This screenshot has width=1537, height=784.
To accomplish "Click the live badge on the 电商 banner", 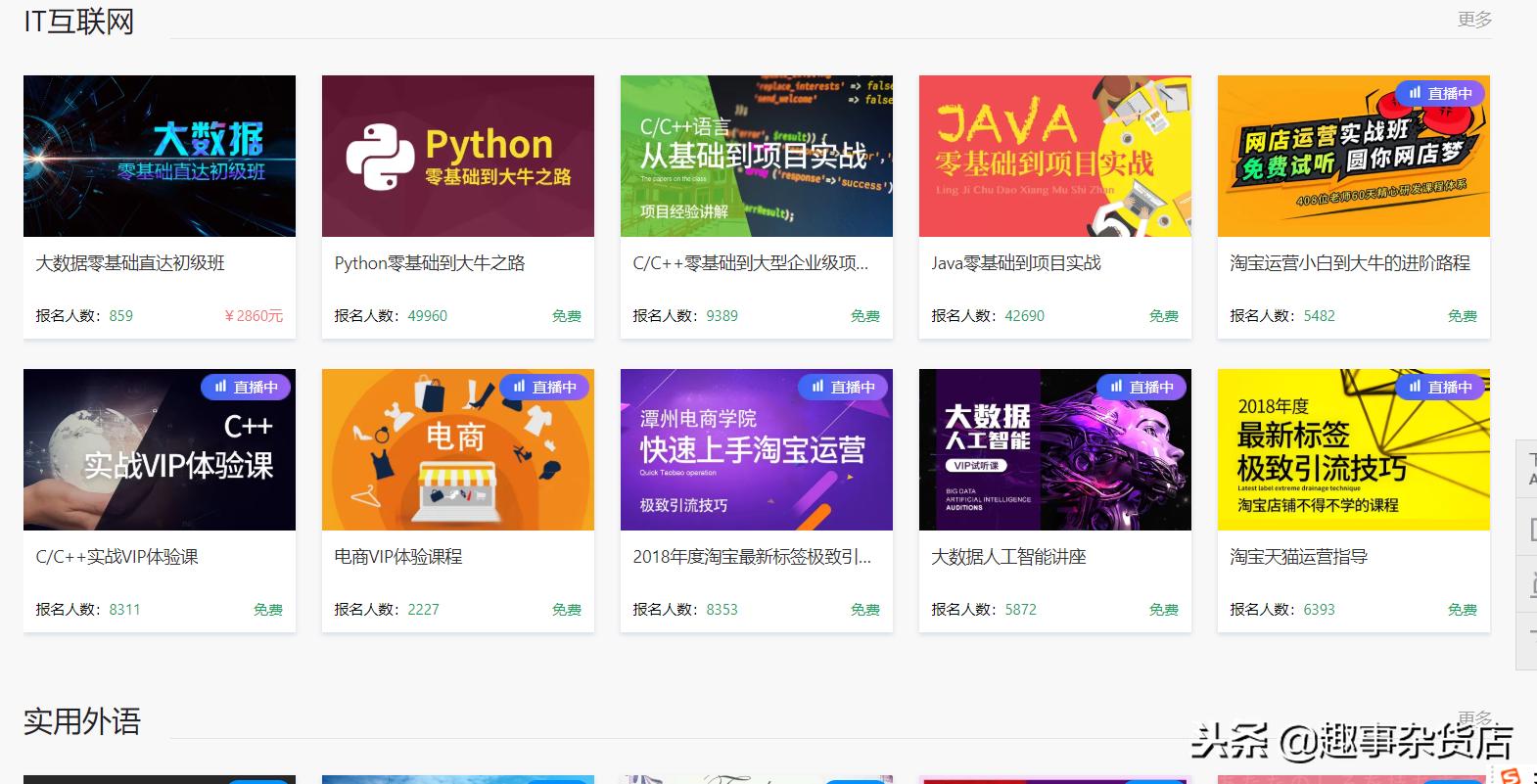I will coord(543,388).
